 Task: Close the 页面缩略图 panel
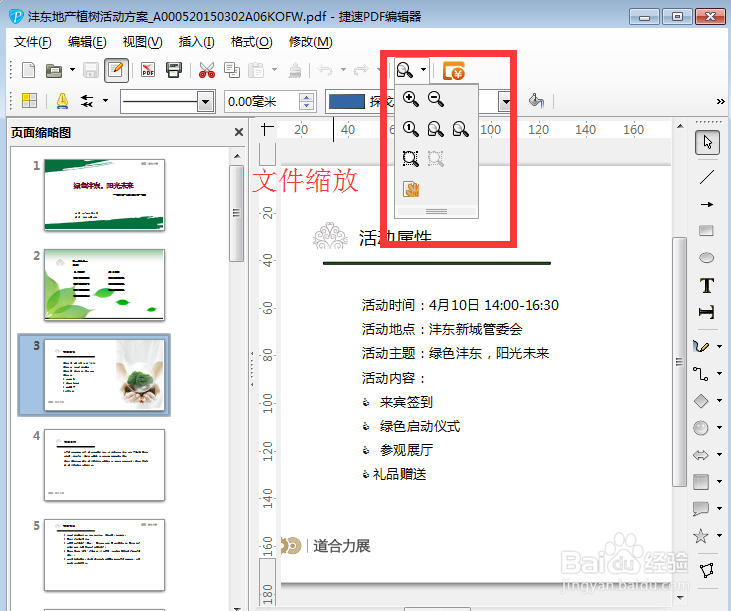click(239, 132)
